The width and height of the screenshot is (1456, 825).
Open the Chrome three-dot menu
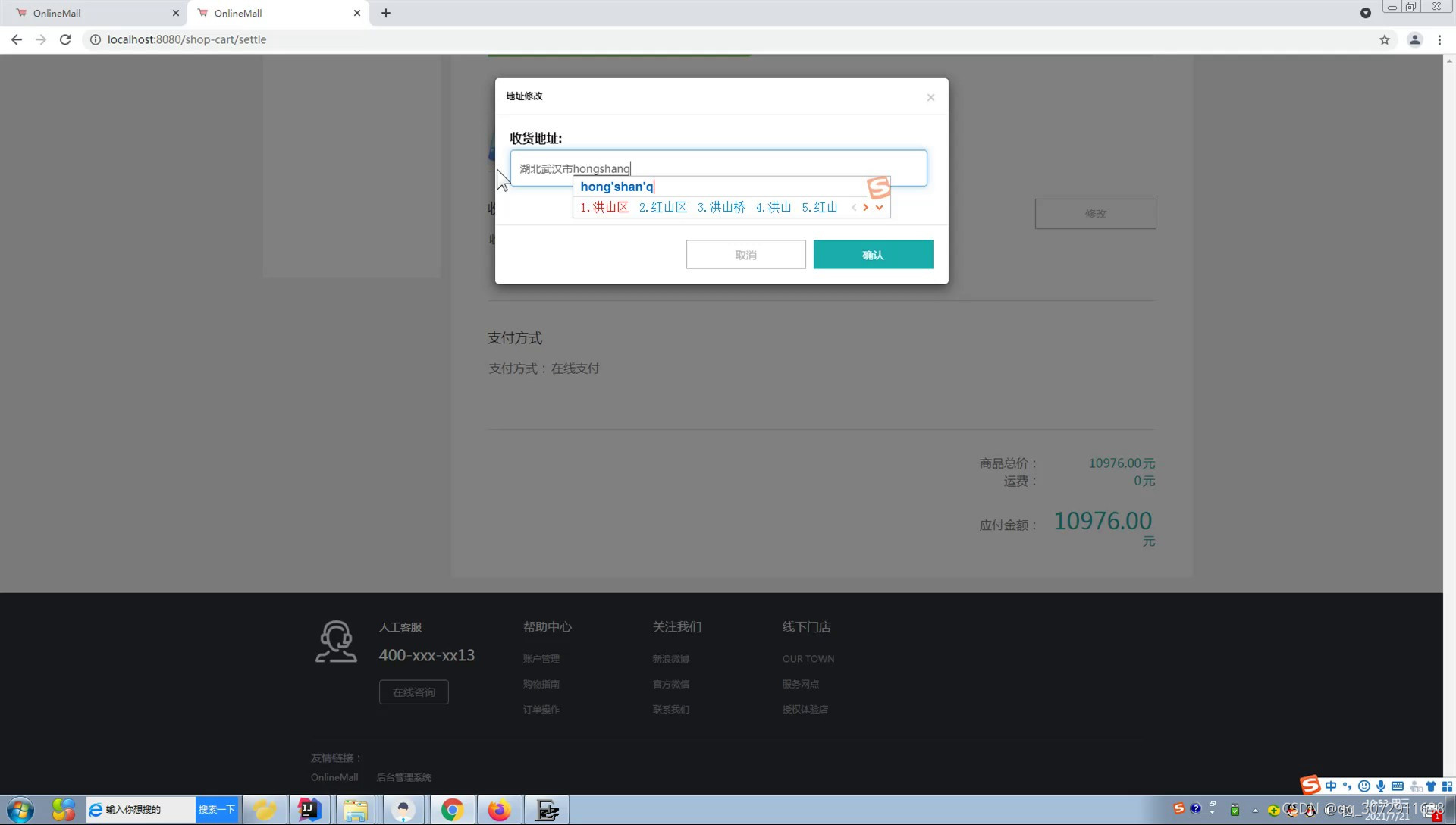1439,39
